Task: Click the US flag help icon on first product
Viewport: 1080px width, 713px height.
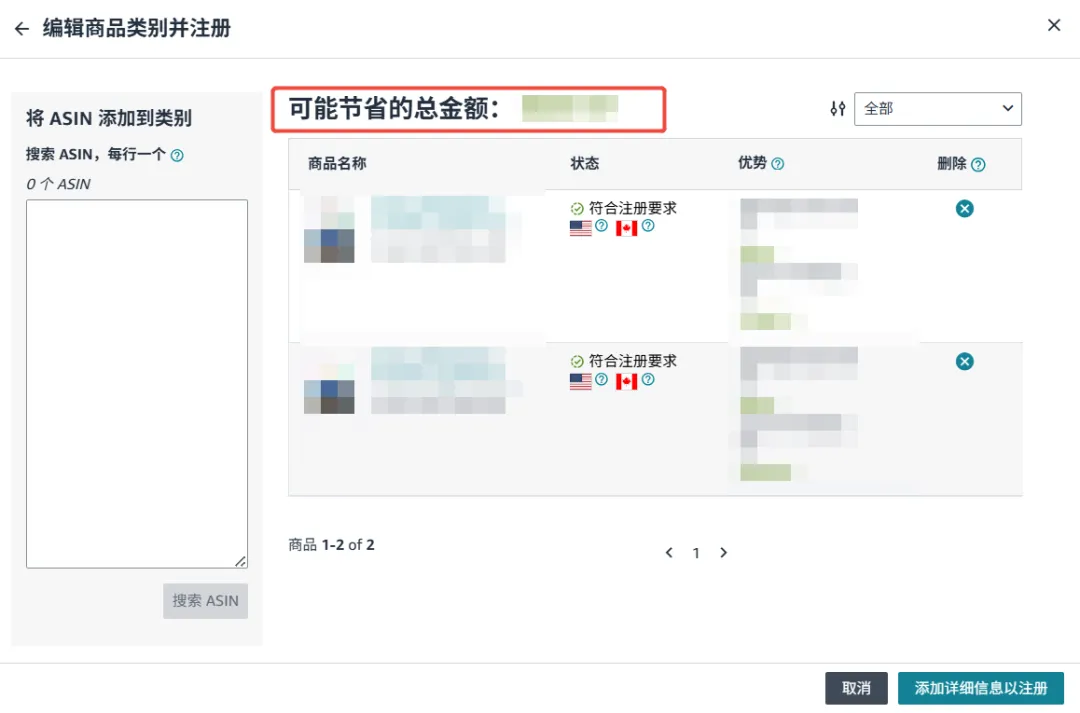Action: (601, 227)
